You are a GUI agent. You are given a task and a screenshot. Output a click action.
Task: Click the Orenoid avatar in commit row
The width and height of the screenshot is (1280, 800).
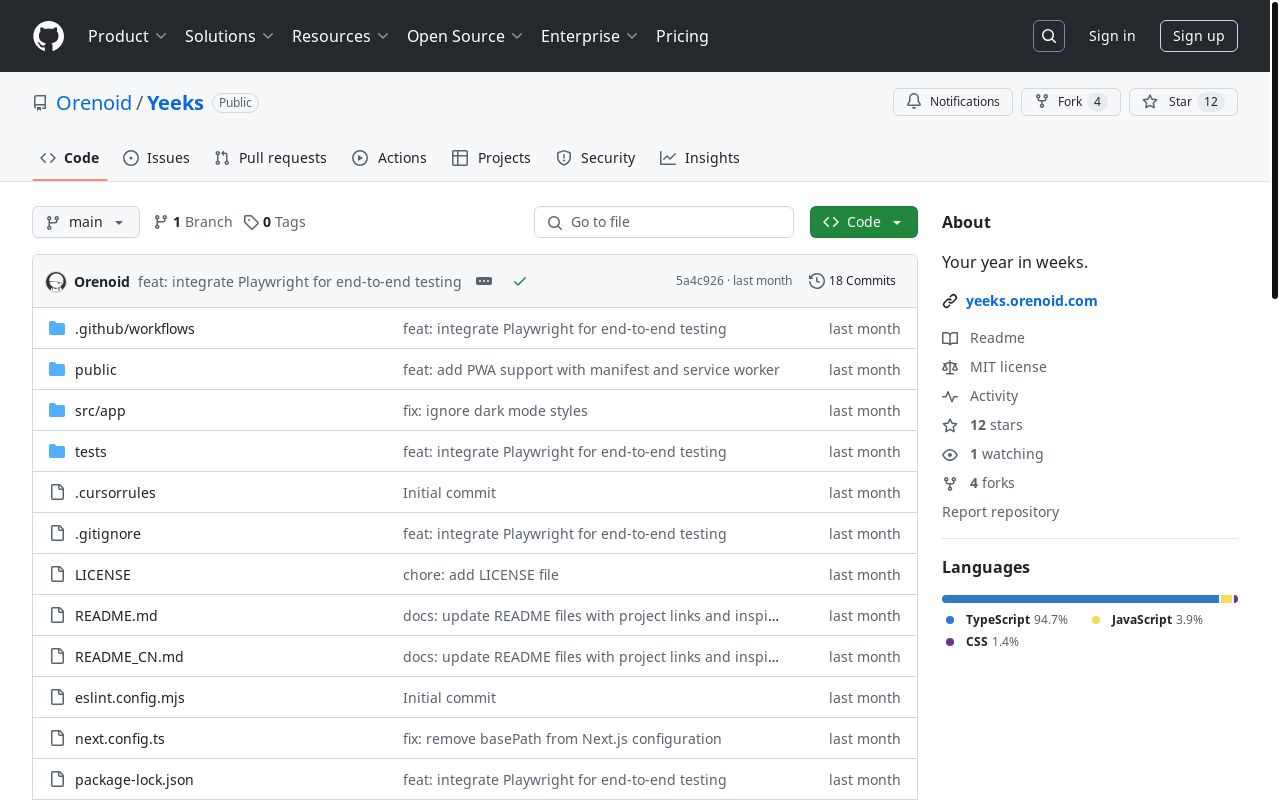56,282
